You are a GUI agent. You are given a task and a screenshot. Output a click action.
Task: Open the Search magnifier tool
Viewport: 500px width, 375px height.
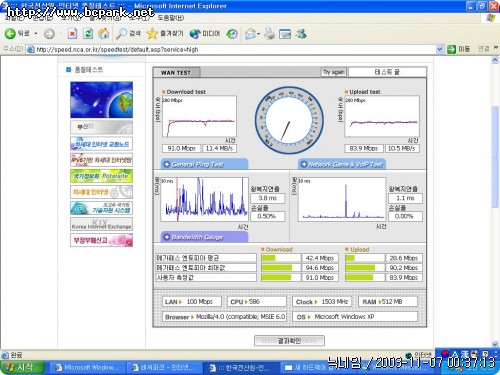(x=128, y=34)
